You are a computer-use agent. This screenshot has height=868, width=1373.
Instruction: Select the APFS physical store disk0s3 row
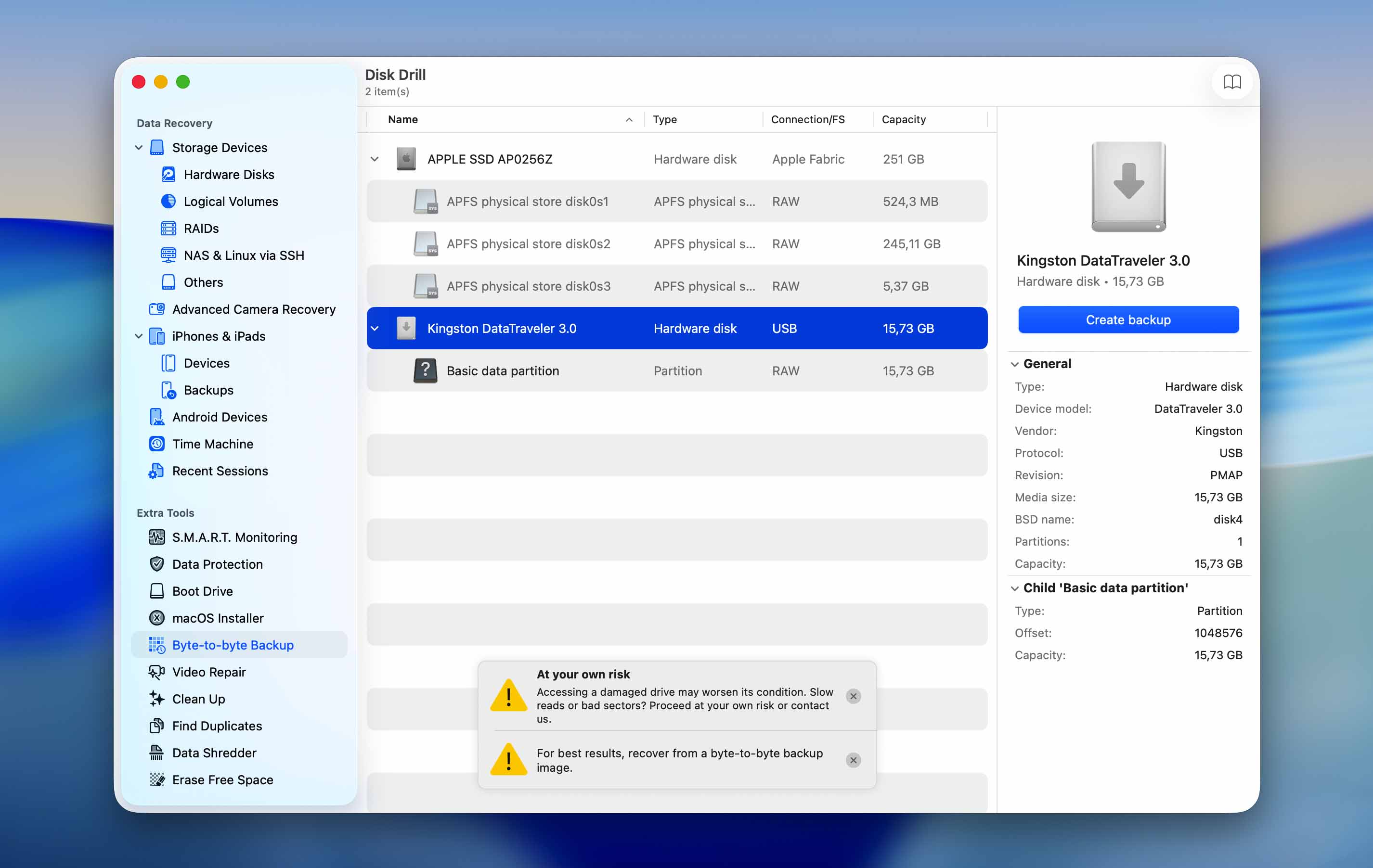677,285
